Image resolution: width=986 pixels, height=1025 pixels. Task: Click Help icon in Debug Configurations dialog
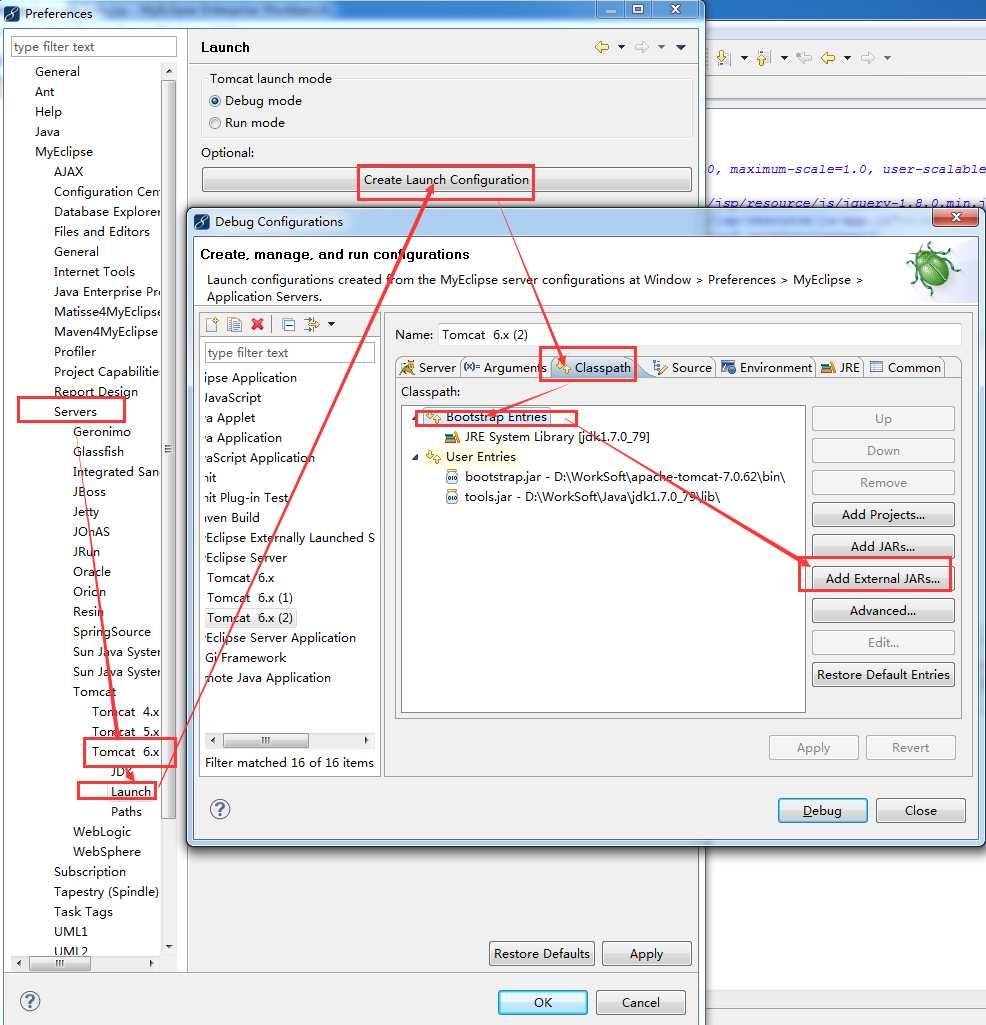pos(220,809)
